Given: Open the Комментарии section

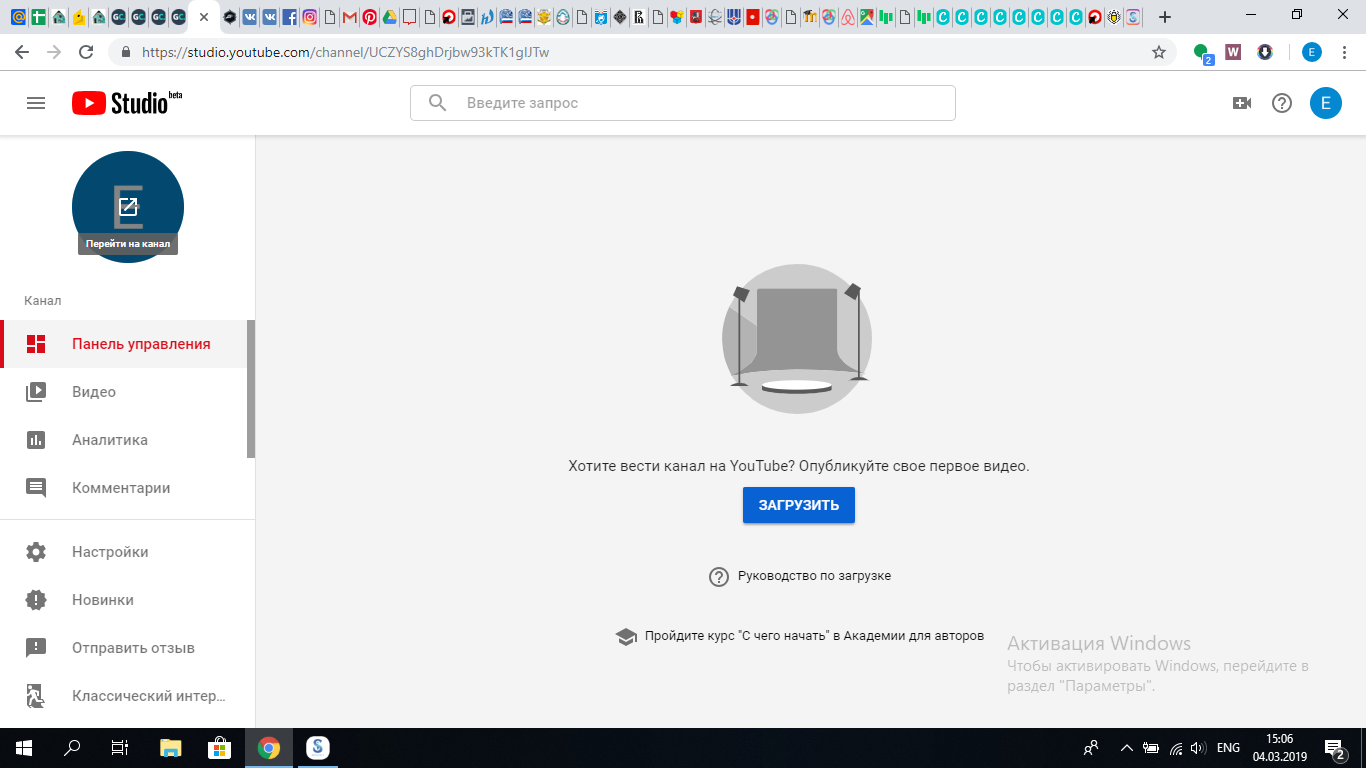Looking at the screenshot, I should click(121, 488).
